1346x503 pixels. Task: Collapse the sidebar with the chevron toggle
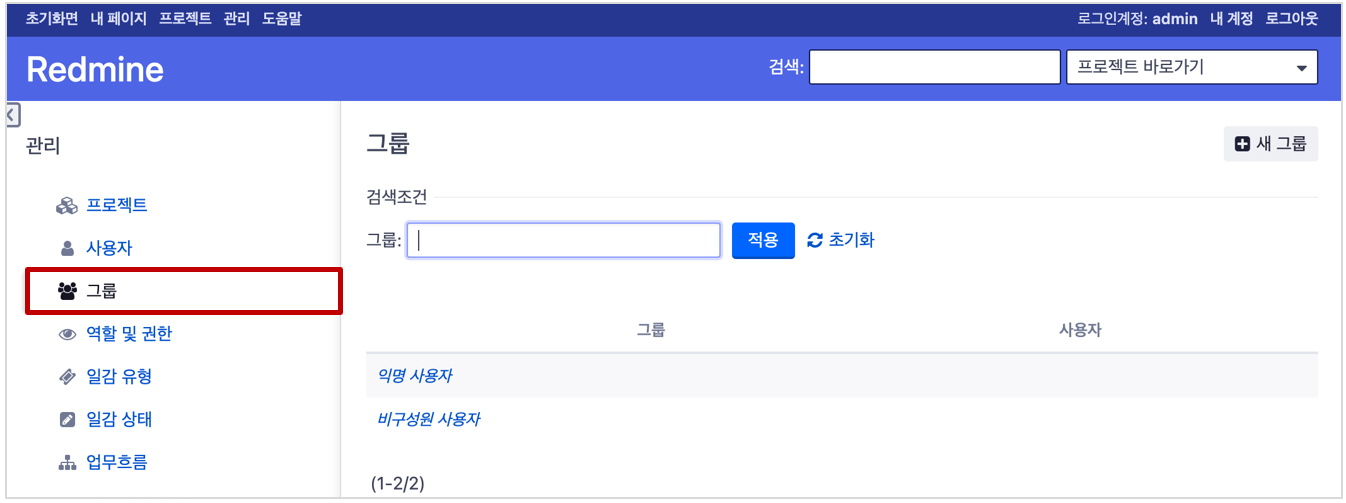[x=12, y=115]
